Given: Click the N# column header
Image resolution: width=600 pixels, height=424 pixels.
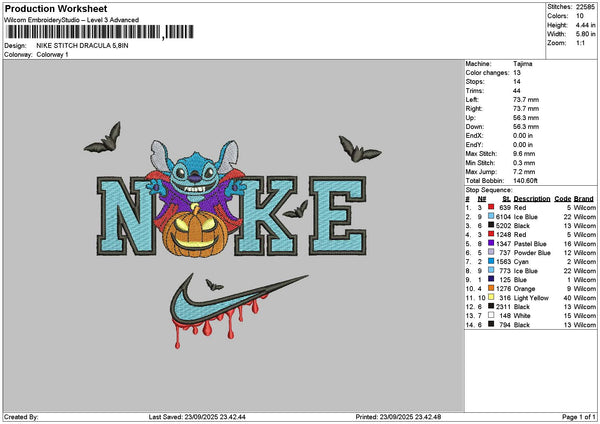Looking at the screenshot, I should 482,199.
